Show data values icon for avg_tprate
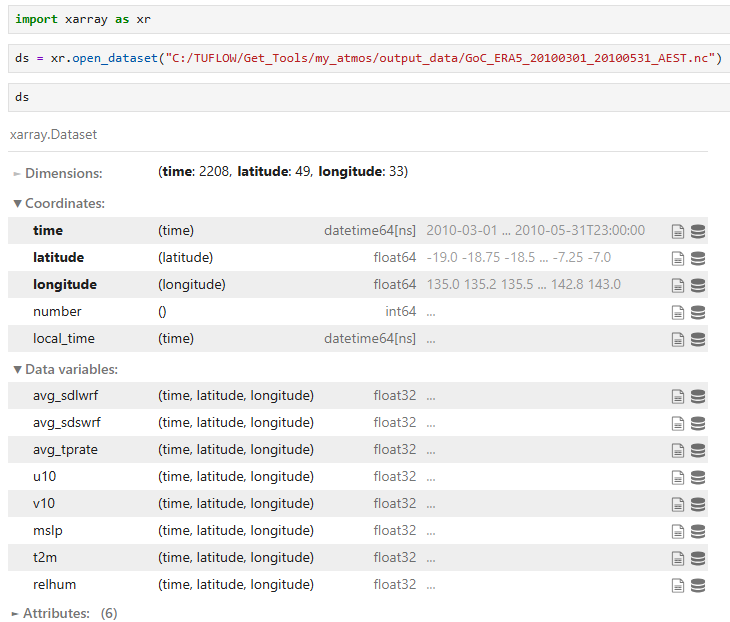This screenshot has height=622, width=730. (698, 450)
